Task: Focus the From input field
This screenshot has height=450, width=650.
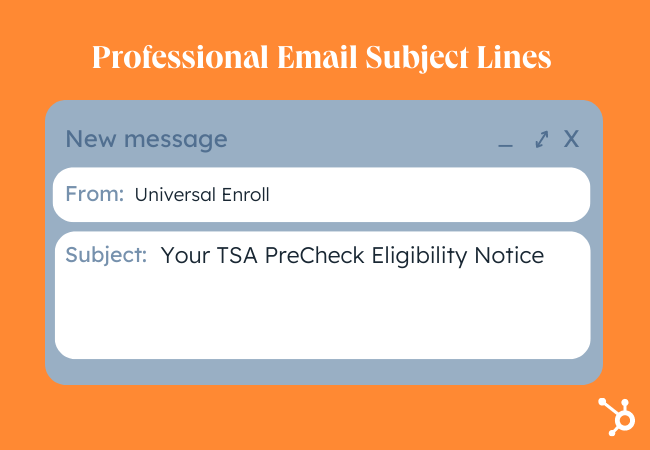Action: tap(321, 195)
